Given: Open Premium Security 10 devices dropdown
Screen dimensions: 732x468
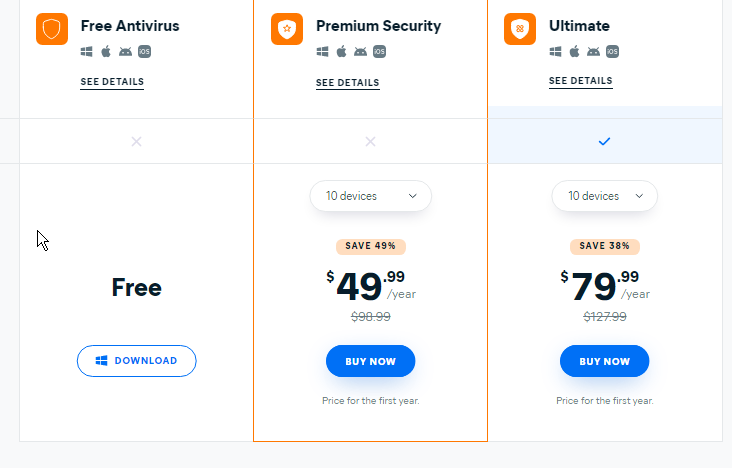Looking at the screenshot, I should pos(371,196).
